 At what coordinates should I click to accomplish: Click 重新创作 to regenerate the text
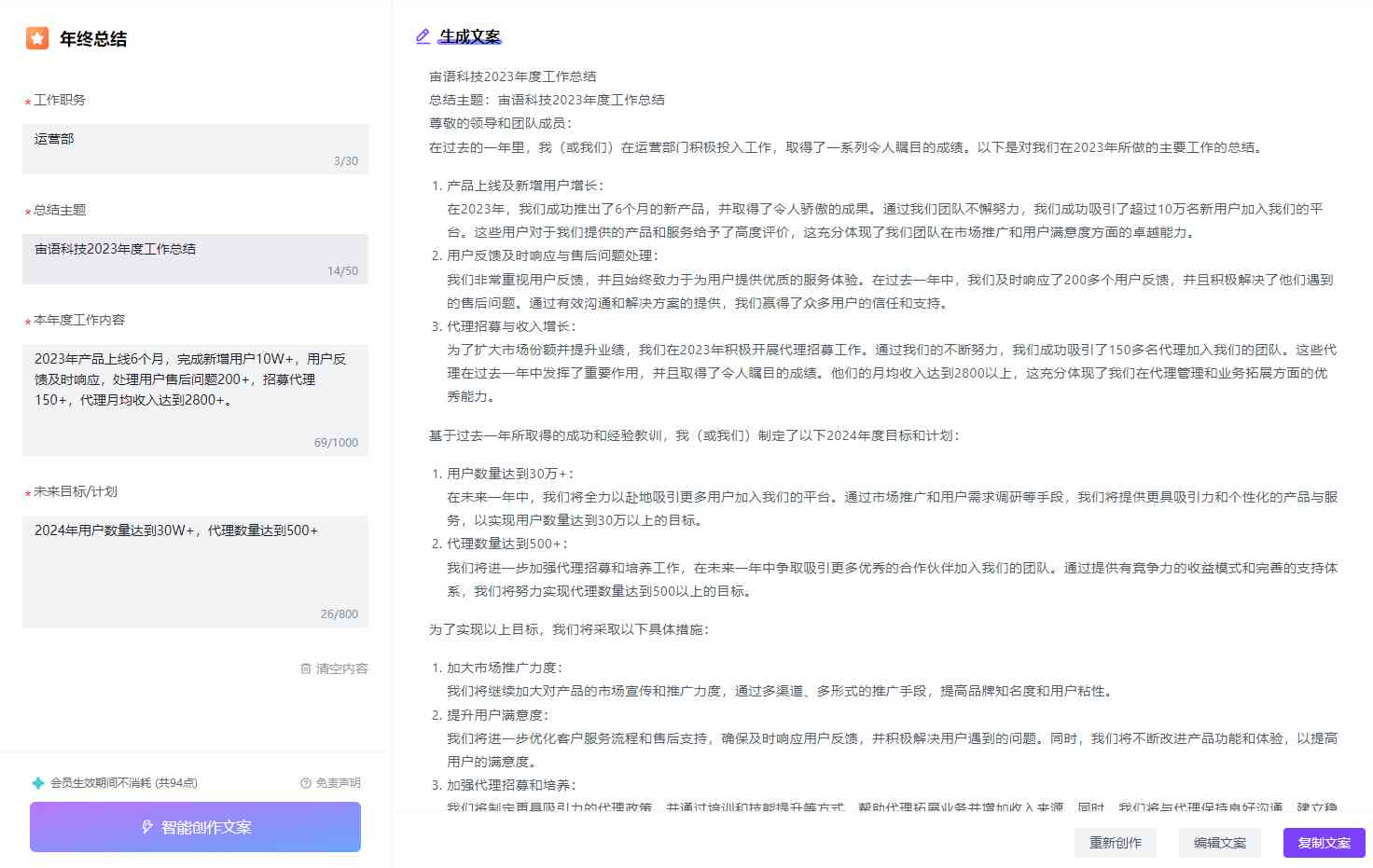1116,843
